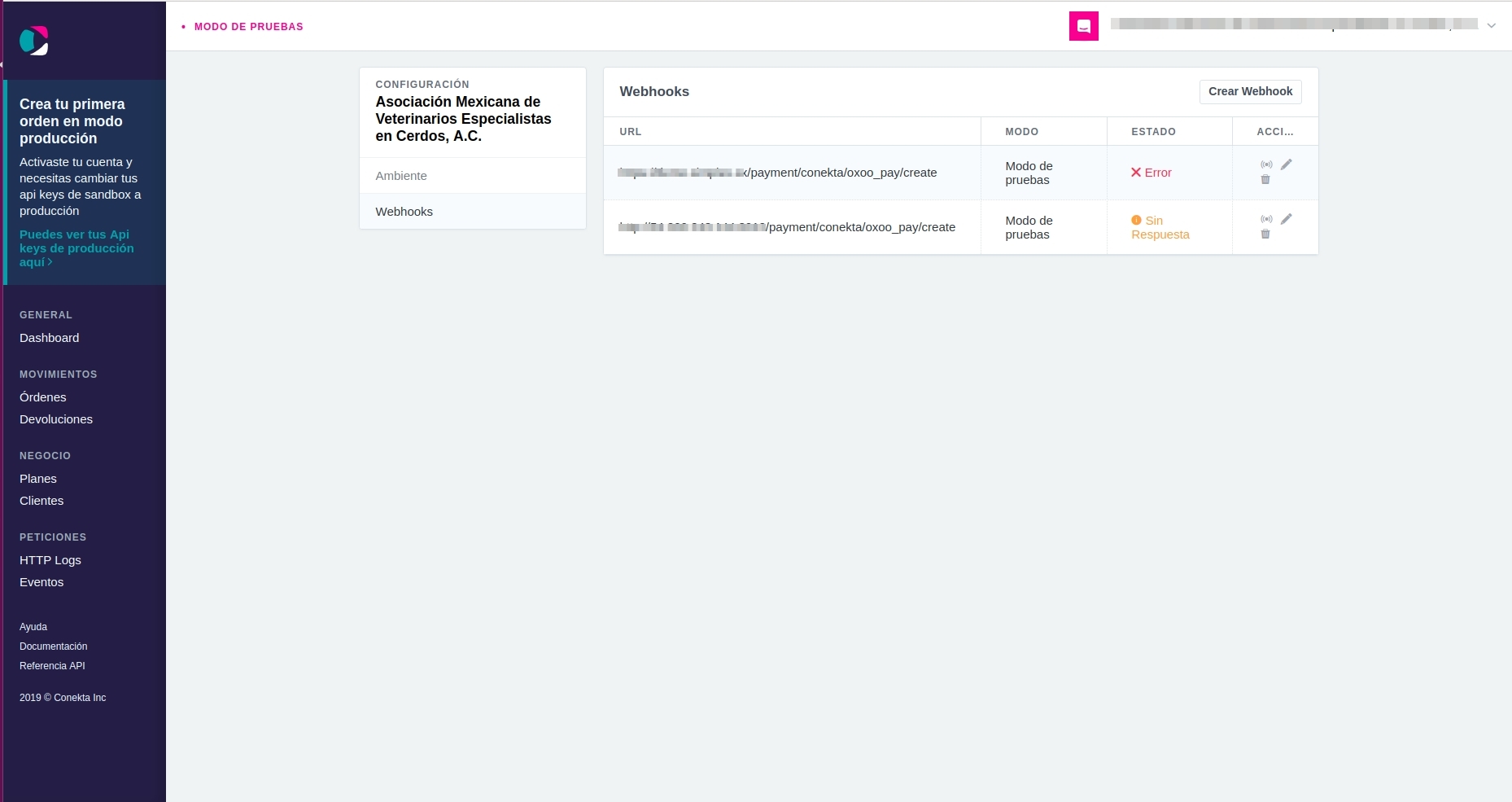Click the Webhooks panel heading
Image resolution: width=1512 pixels, height=802 pixels.
click(x=654, y=92)
